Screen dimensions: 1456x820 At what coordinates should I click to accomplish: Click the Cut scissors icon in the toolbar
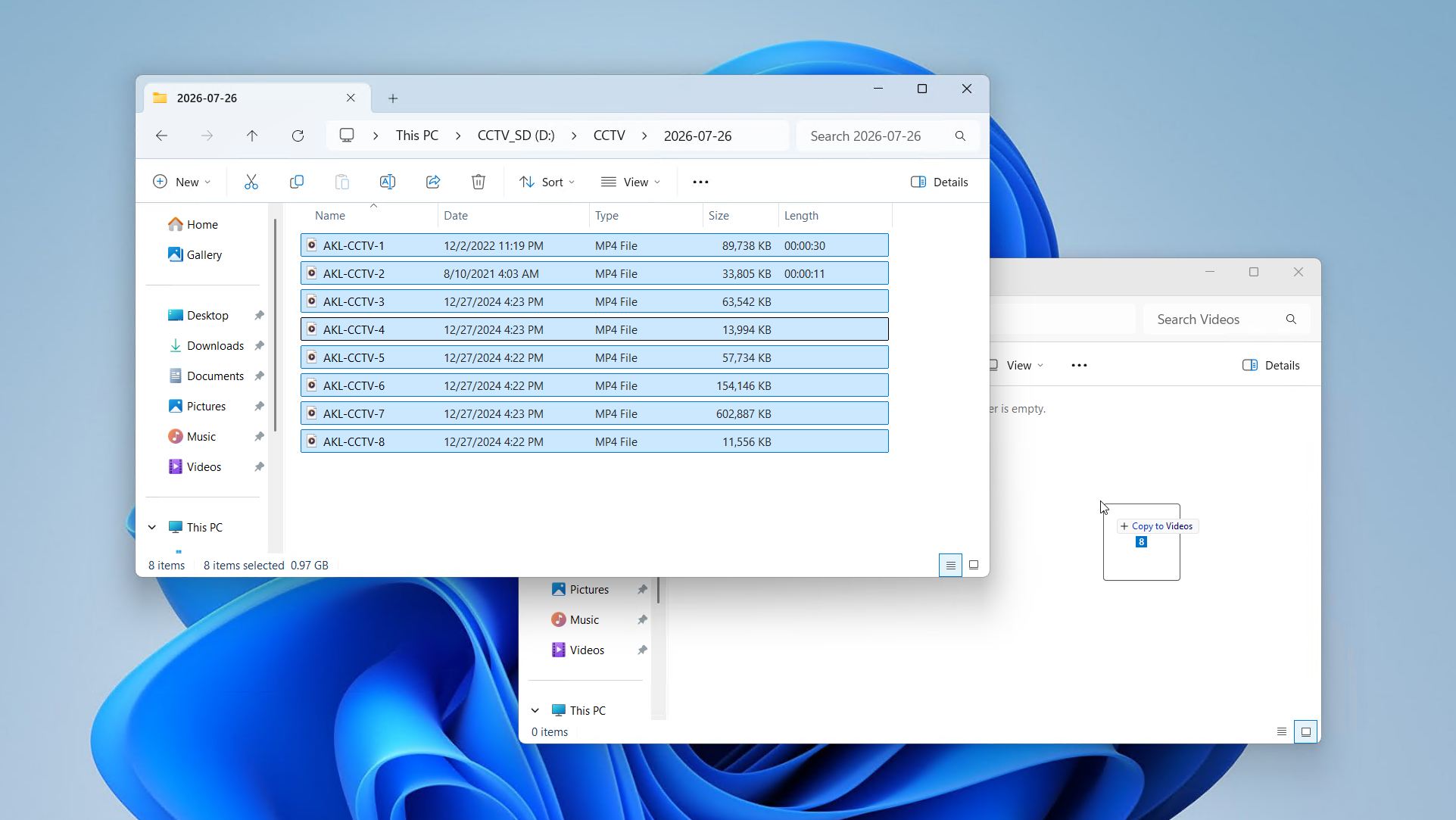coord(251,182)
